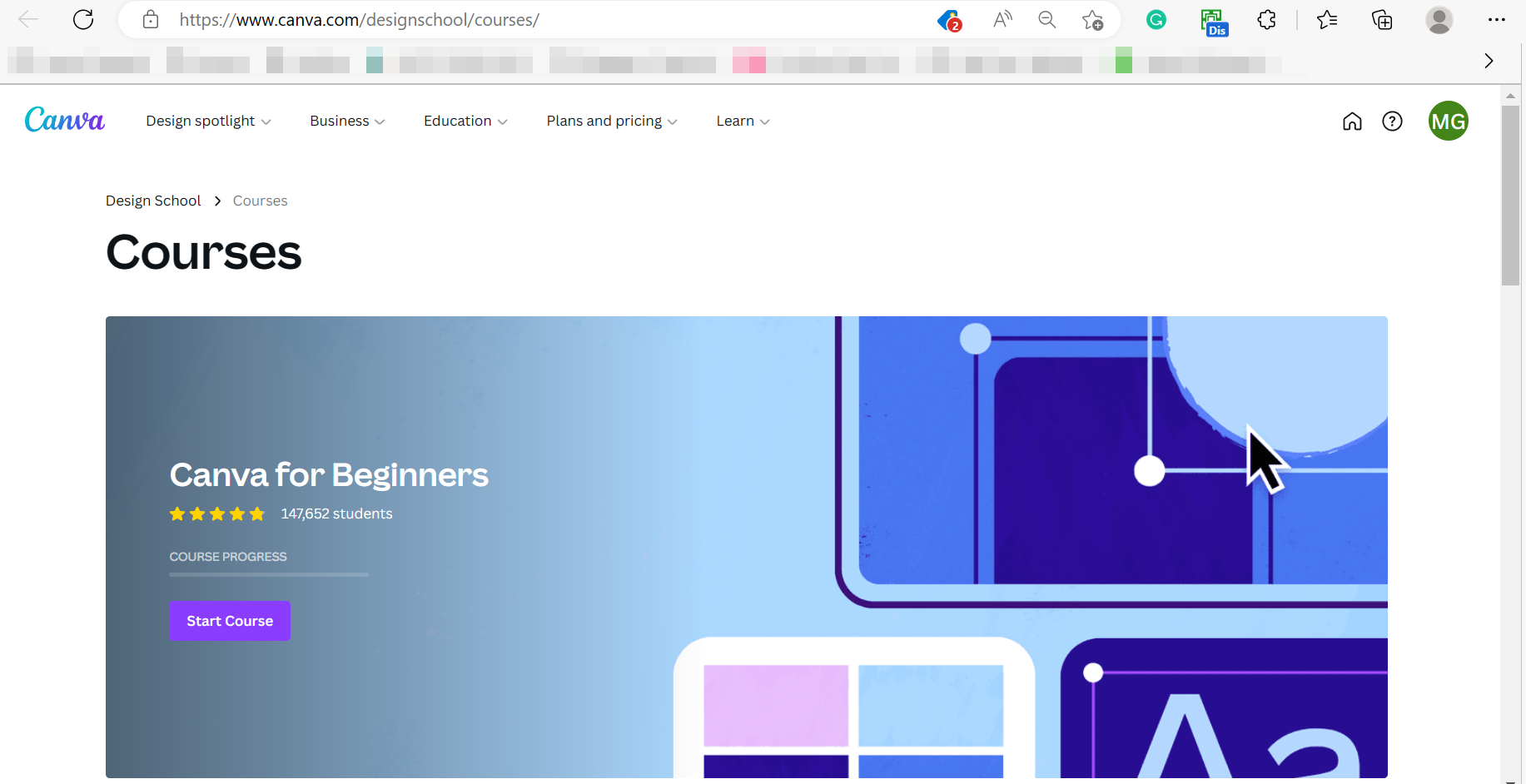Open browser Extensions puzzle icon
1526x784 pixels.
pyautogui.click(x=1266, y=20)
